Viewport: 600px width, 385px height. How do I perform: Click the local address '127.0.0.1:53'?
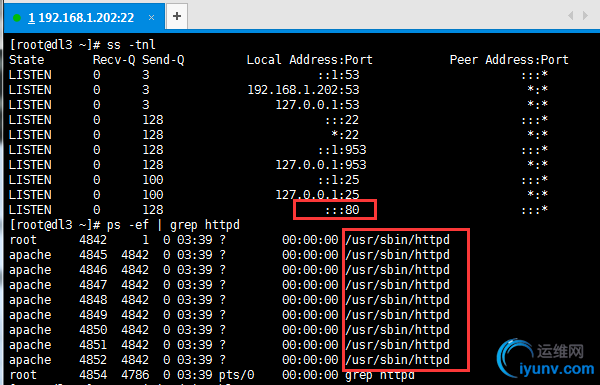[318, 105]
